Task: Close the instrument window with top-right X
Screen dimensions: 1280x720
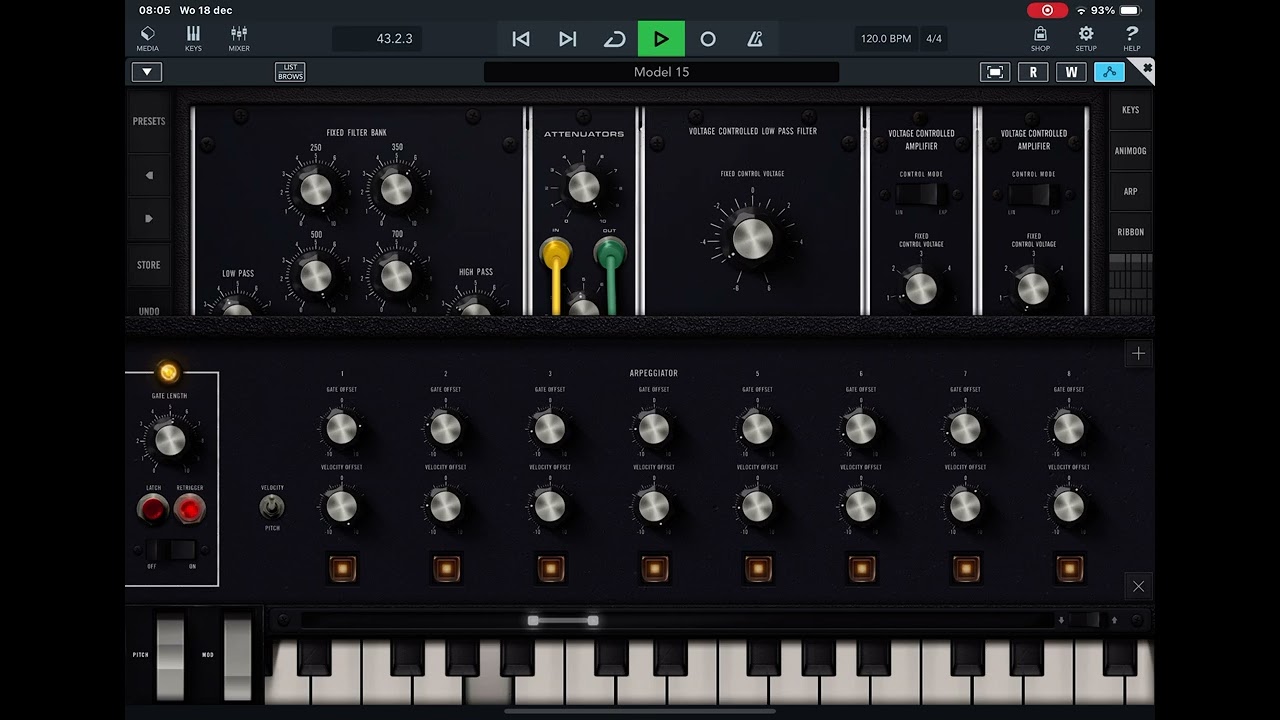Action: 1147,67
